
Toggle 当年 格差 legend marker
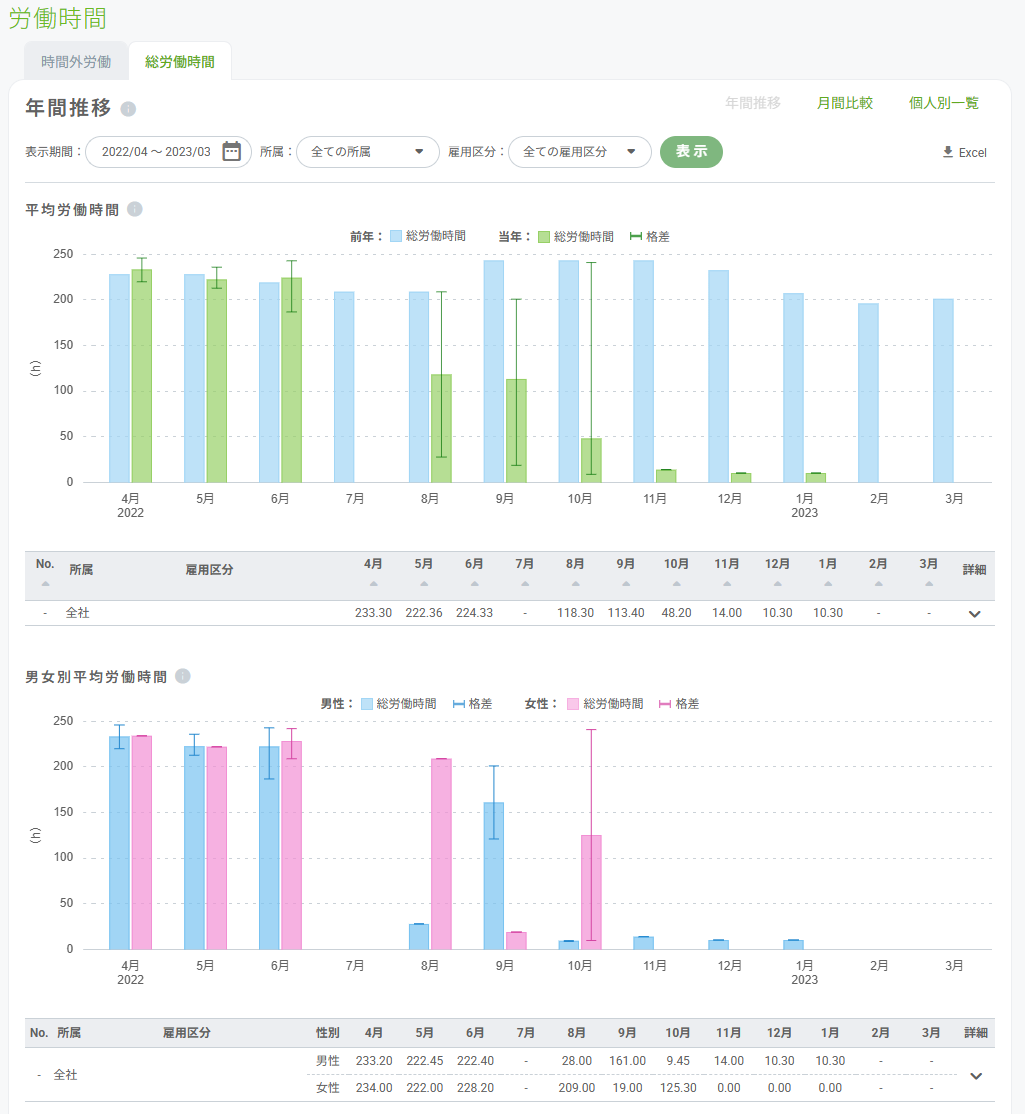coord(636,237)
